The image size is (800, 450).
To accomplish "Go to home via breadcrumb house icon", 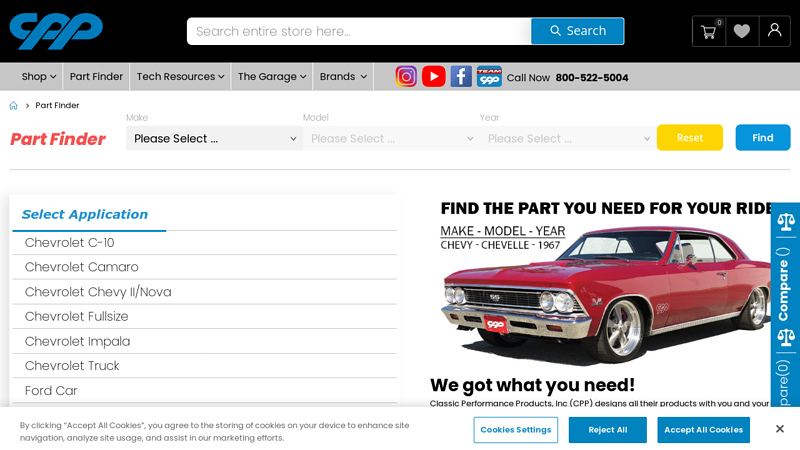I will pyautogui.click(x=13, y=106).
